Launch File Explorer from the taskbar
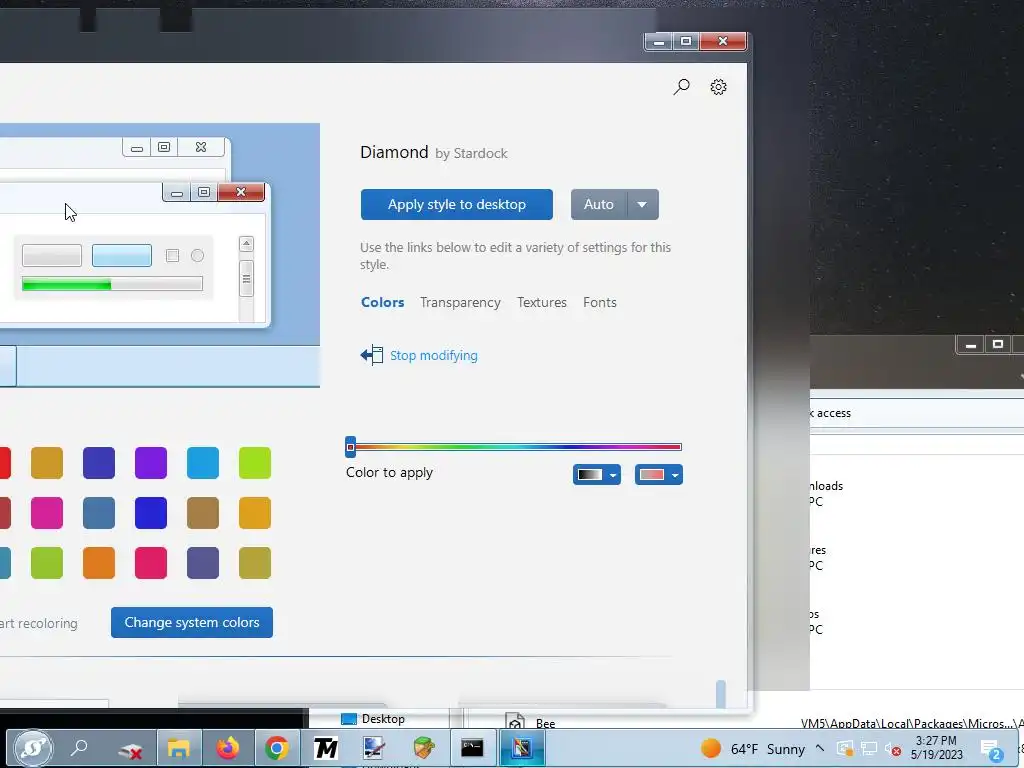The image size is (1024, 768). coord(178,748)
